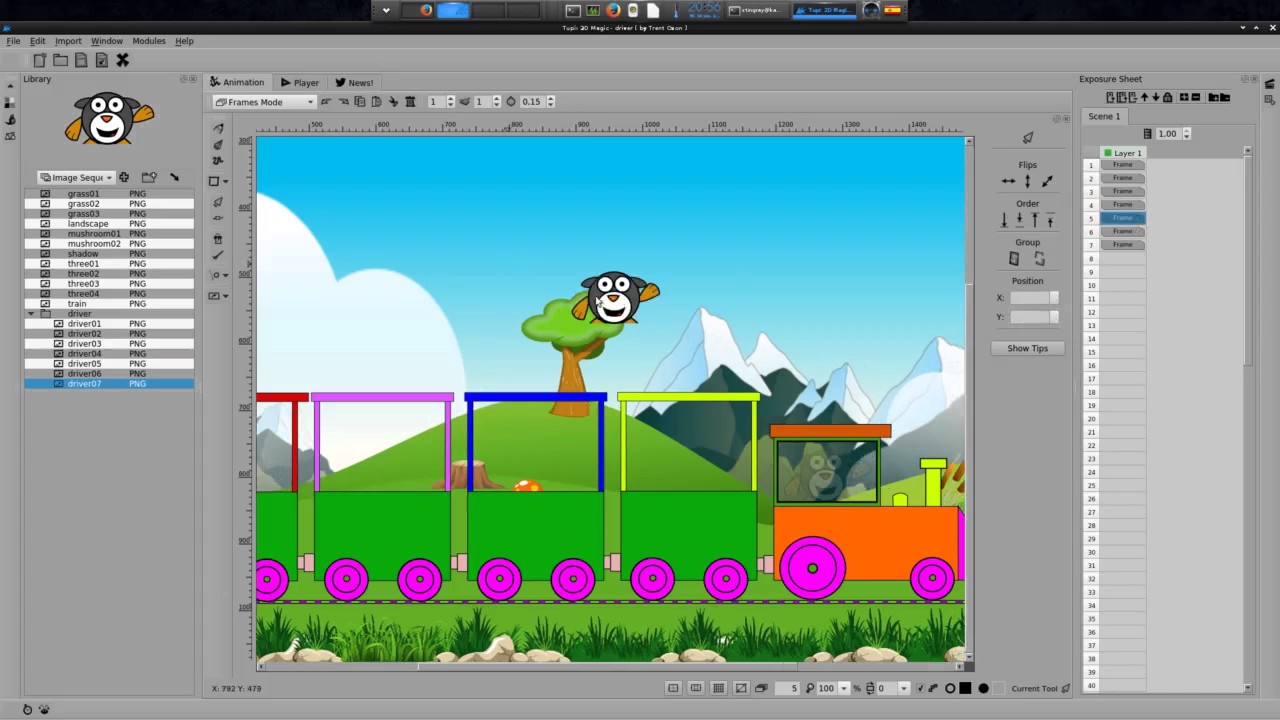Open the Image Sequence type dropdown

click(x=76, y=177)
